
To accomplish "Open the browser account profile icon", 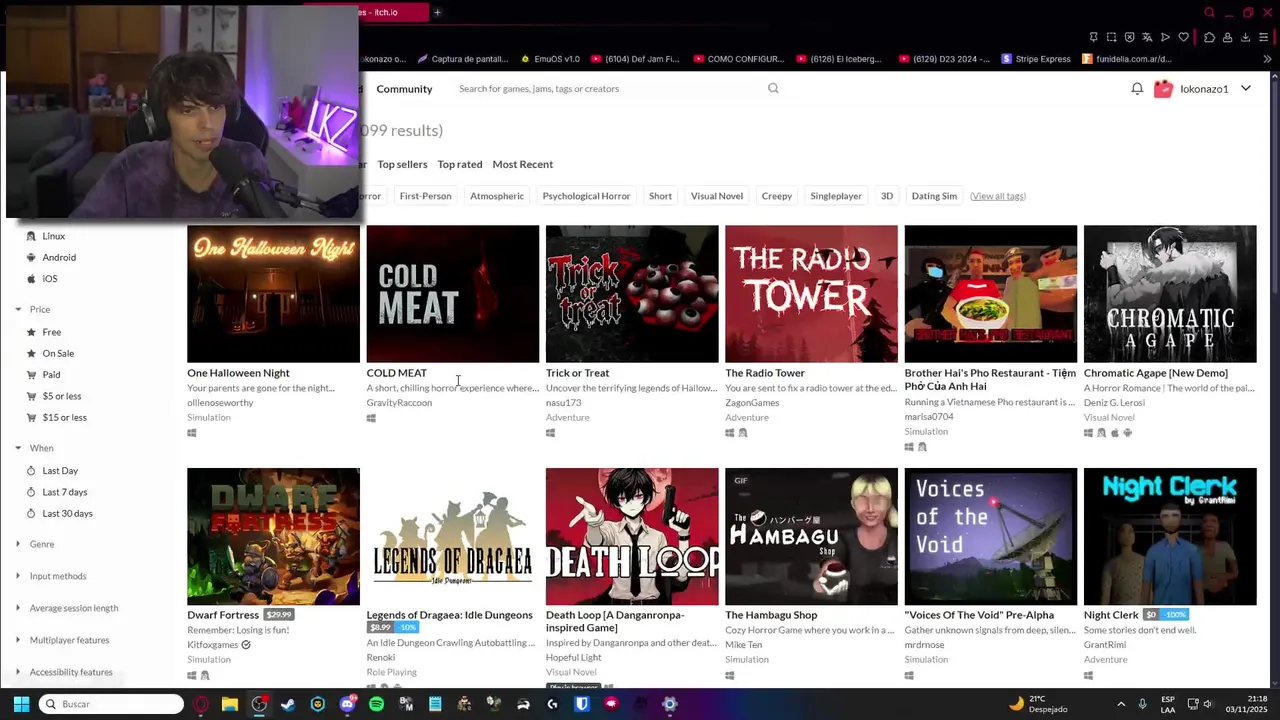I will click(x=1227, y=37).
